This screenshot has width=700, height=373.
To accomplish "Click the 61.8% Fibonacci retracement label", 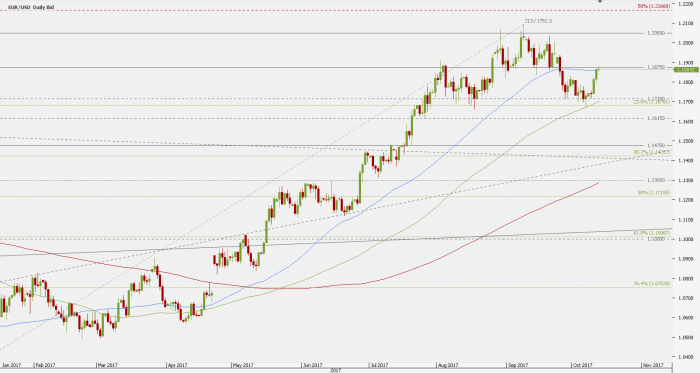I will 652,233.
